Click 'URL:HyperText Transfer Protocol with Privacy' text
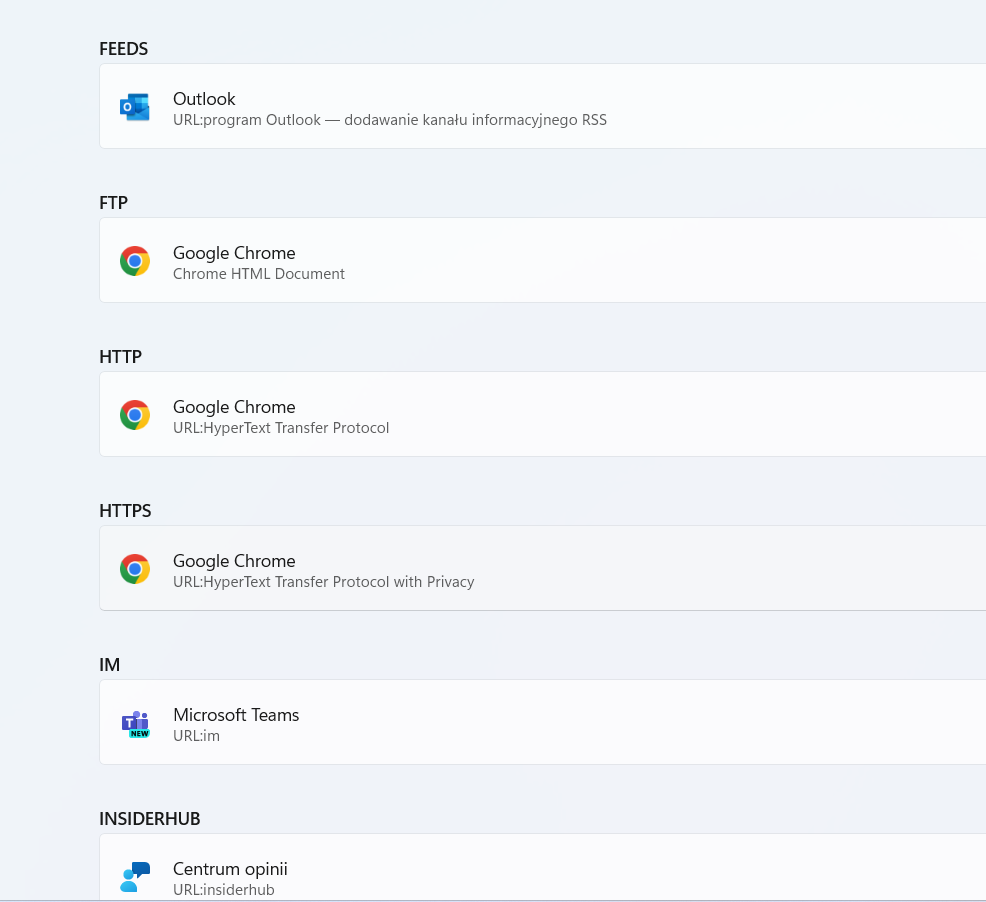The width and height of the screenshot is (986, 902). (324, 582)
